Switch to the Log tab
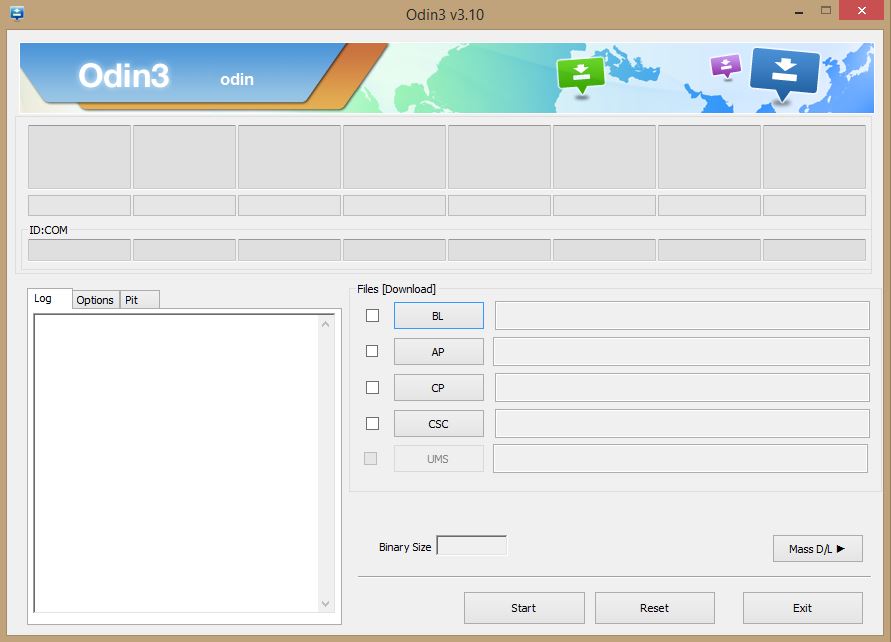Image resolution: width=891 pixels, height=642 pixels. point(50,298)
